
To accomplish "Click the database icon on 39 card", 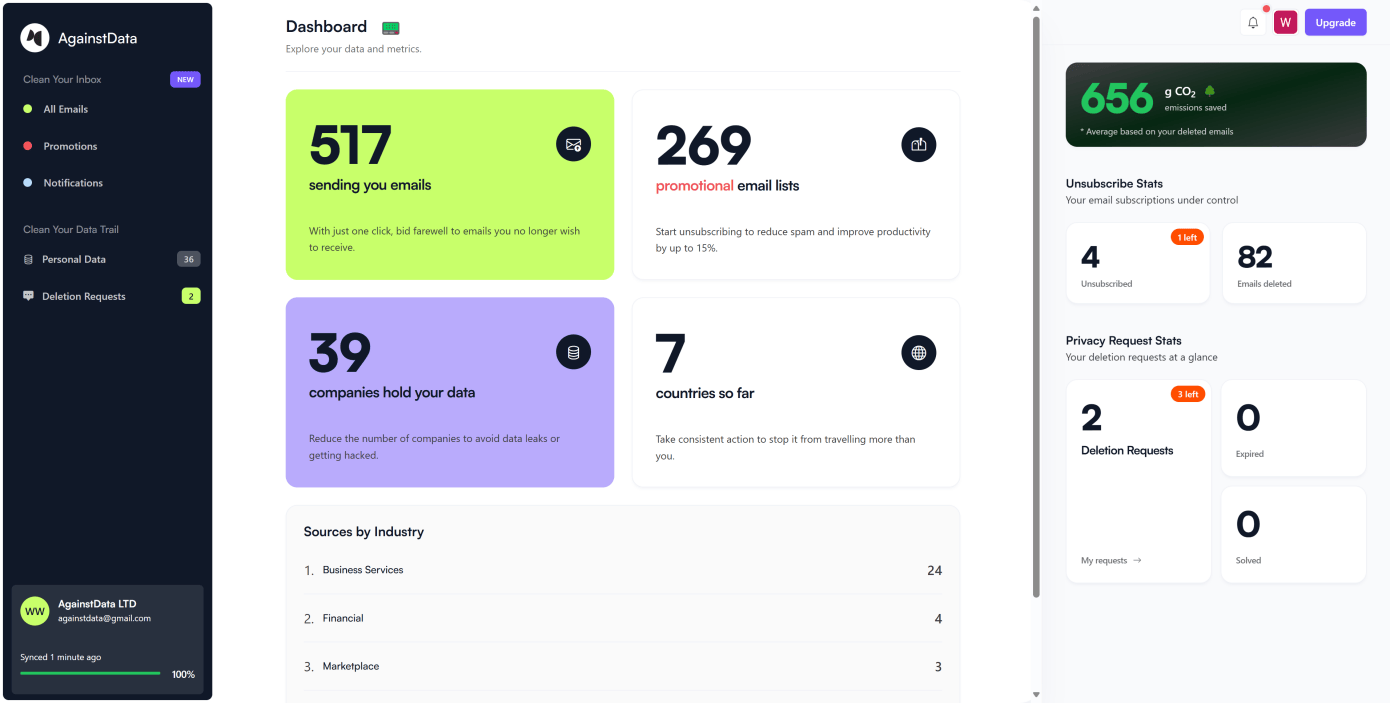I will point(573,352).
